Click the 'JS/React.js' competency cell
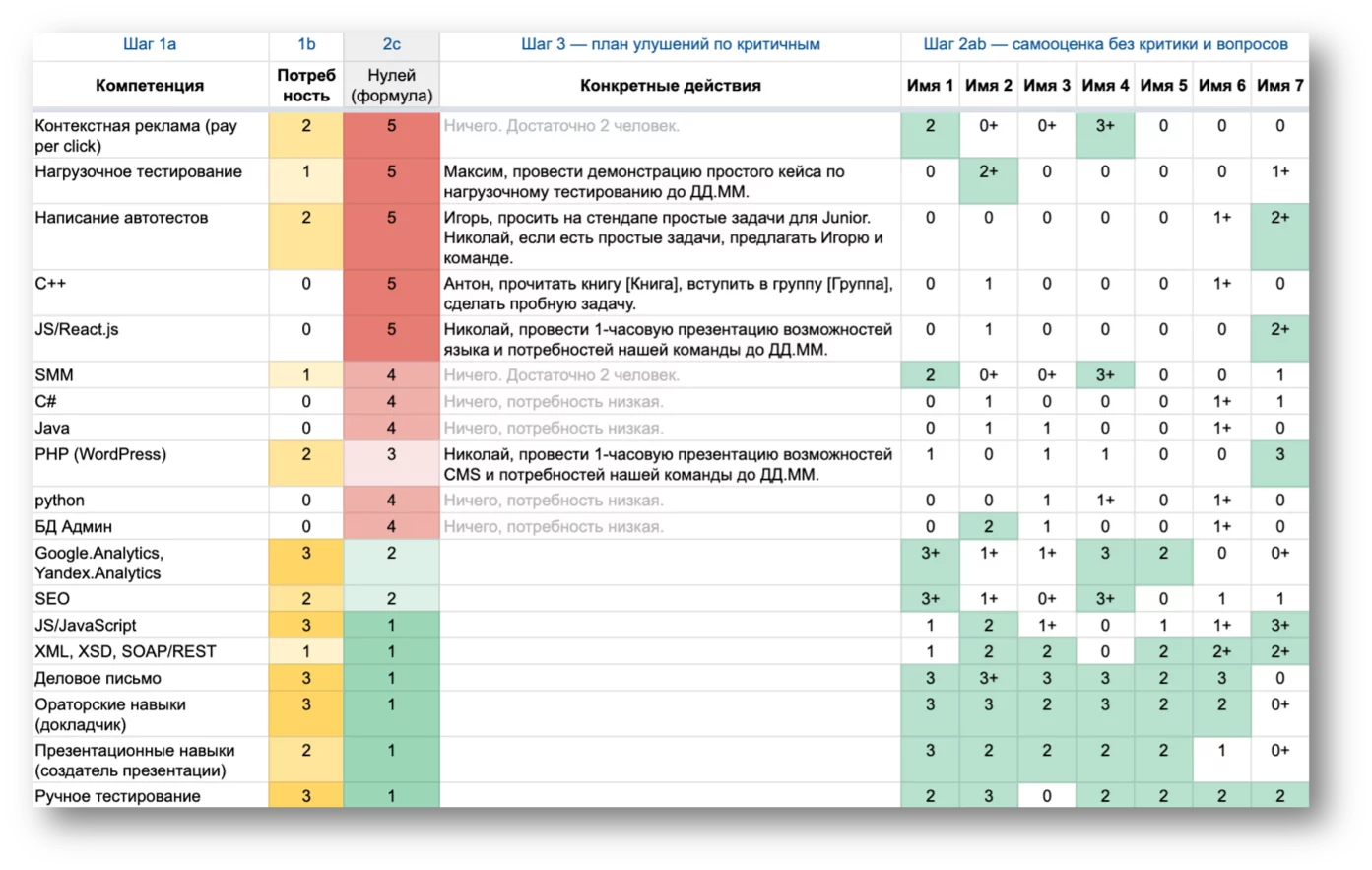The image size is (1372, 870). pyautogui.click(x=150, y=339)
